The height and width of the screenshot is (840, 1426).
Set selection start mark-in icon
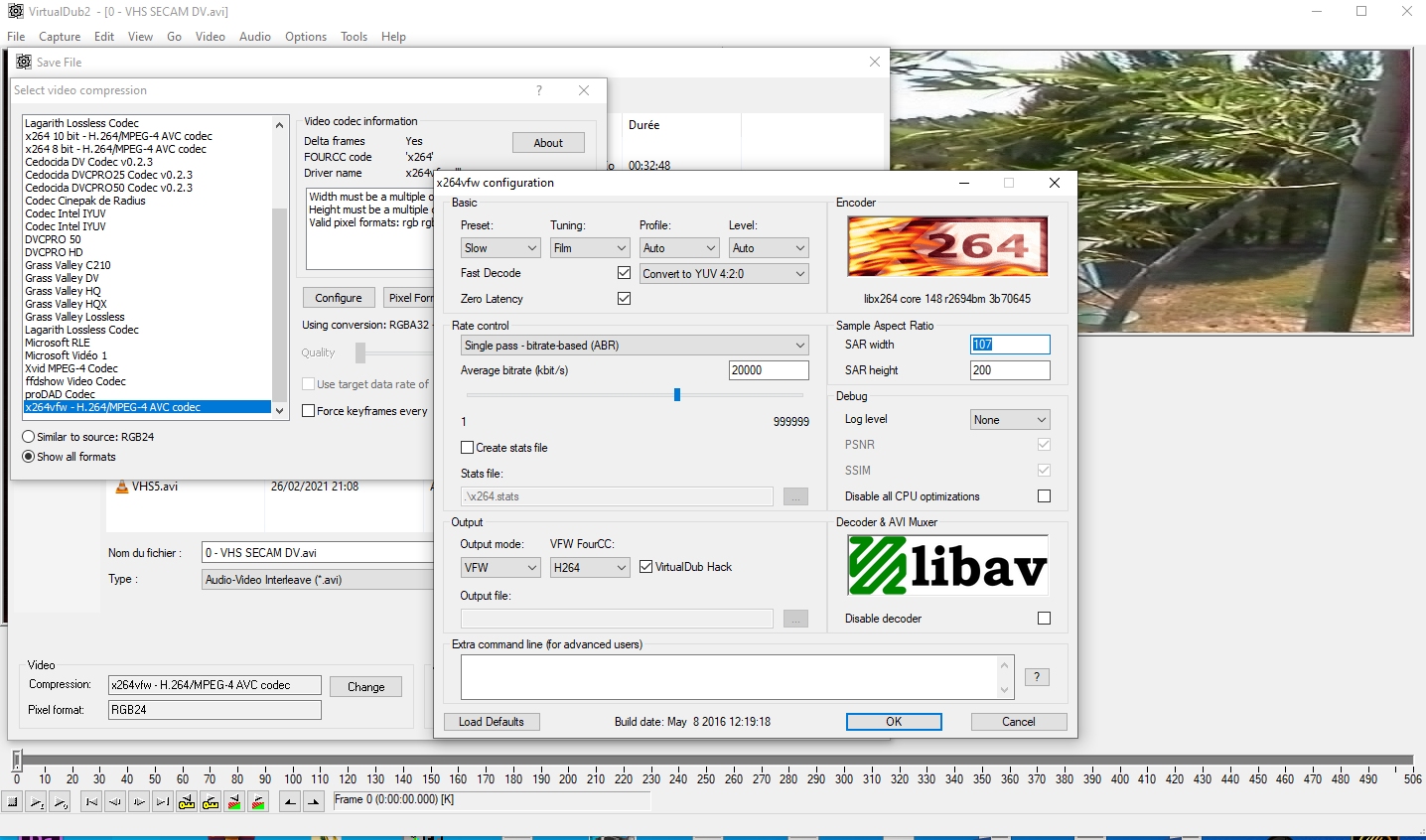click(x=290, y=802)
